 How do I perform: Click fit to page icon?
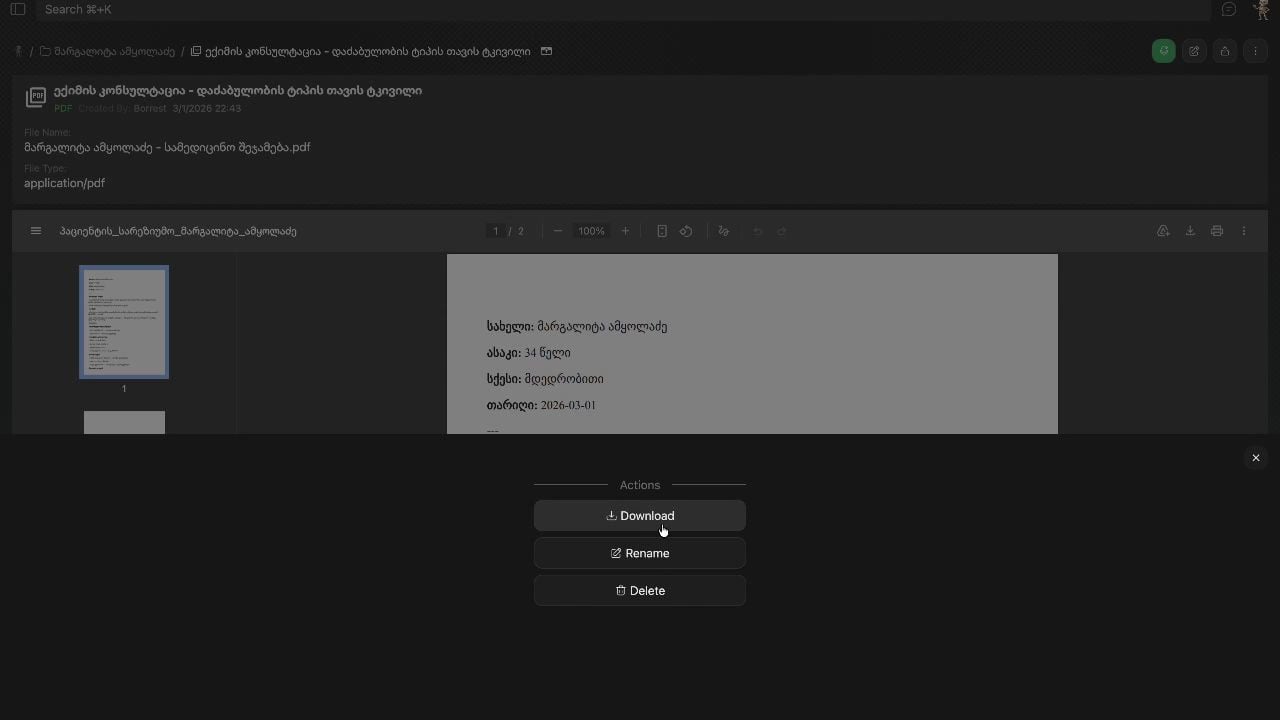pyautogui.click(x=662, y=231)
